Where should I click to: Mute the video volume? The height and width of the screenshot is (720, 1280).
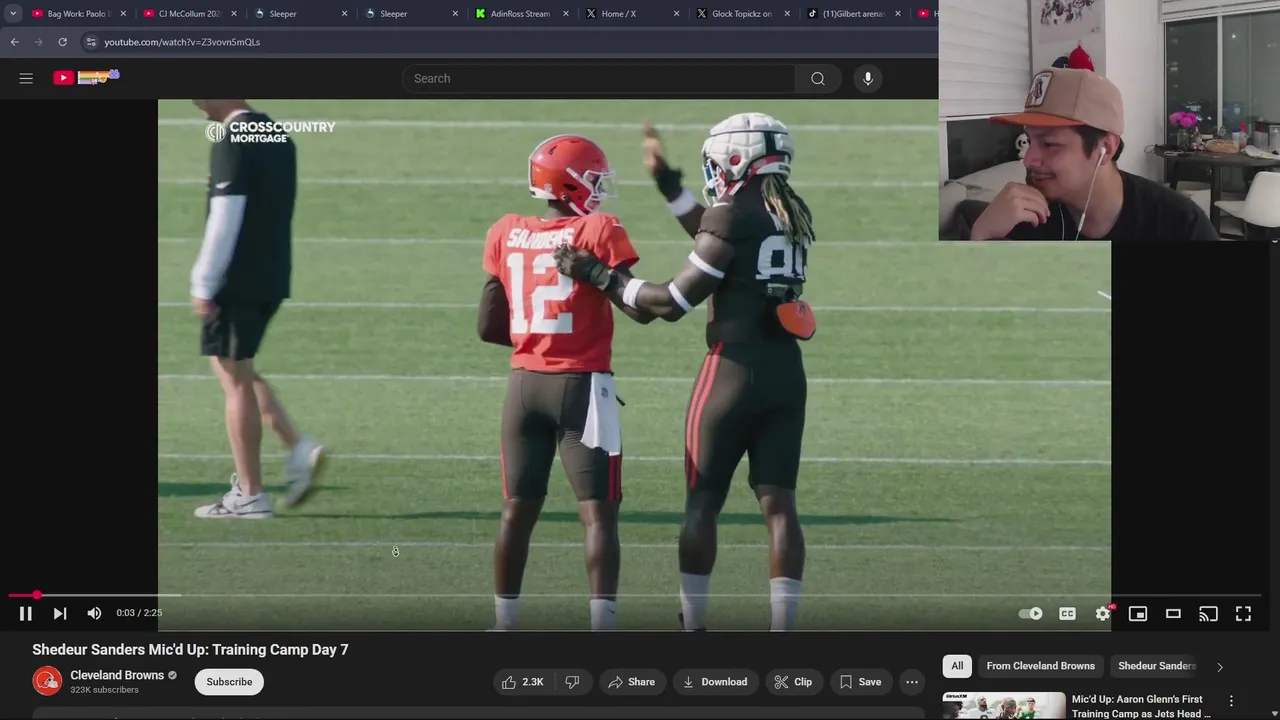(x=94, y=614)
